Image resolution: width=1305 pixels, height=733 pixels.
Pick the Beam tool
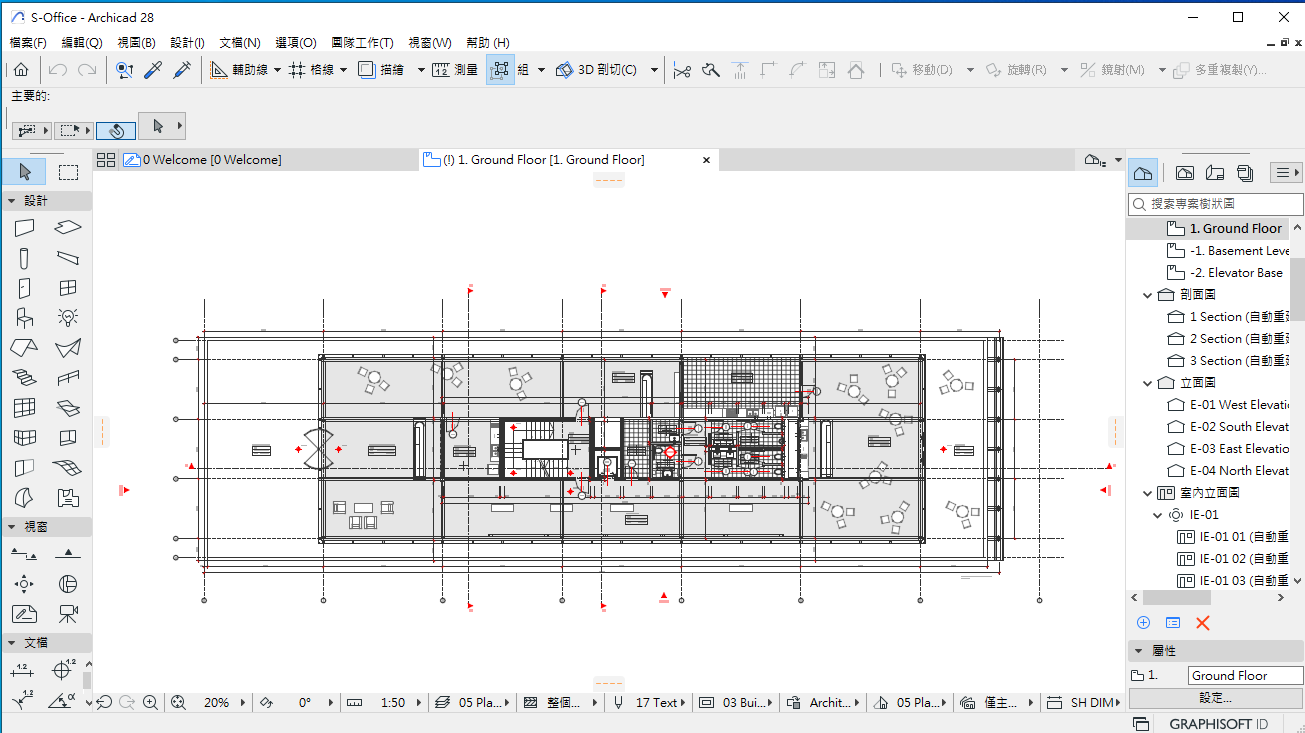click(x=68, y=258)
